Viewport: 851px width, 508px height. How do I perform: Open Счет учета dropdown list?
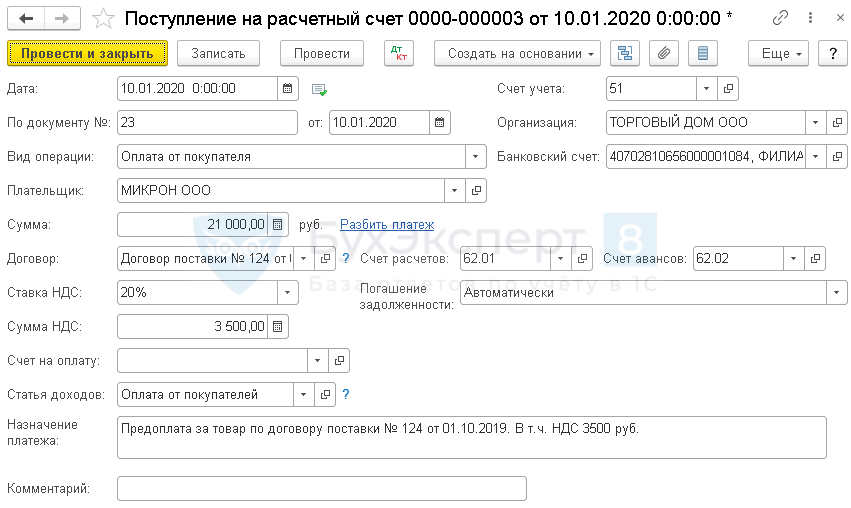[707, 89]
